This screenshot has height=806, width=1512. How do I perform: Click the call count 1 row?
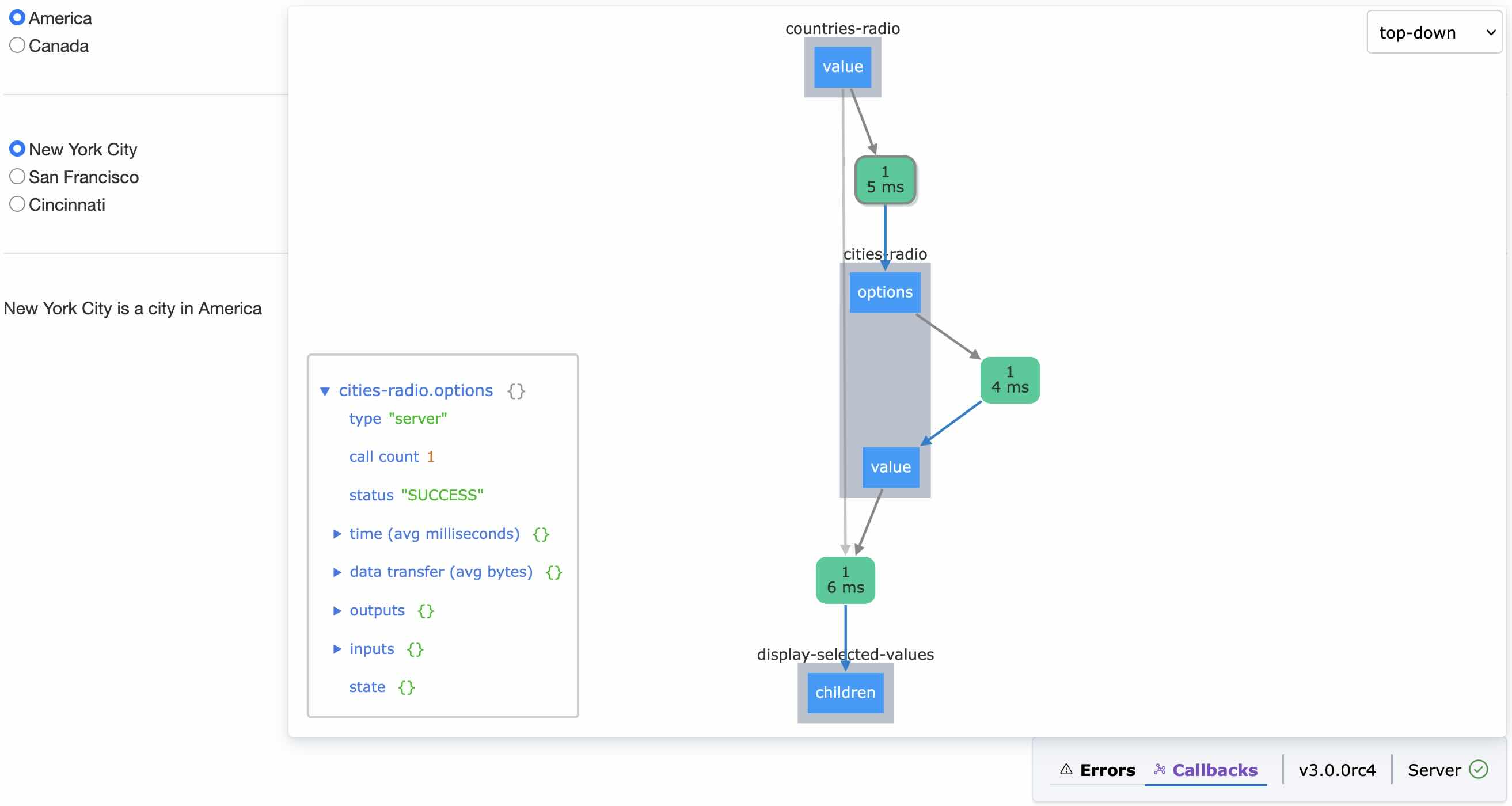pos(392,457)
